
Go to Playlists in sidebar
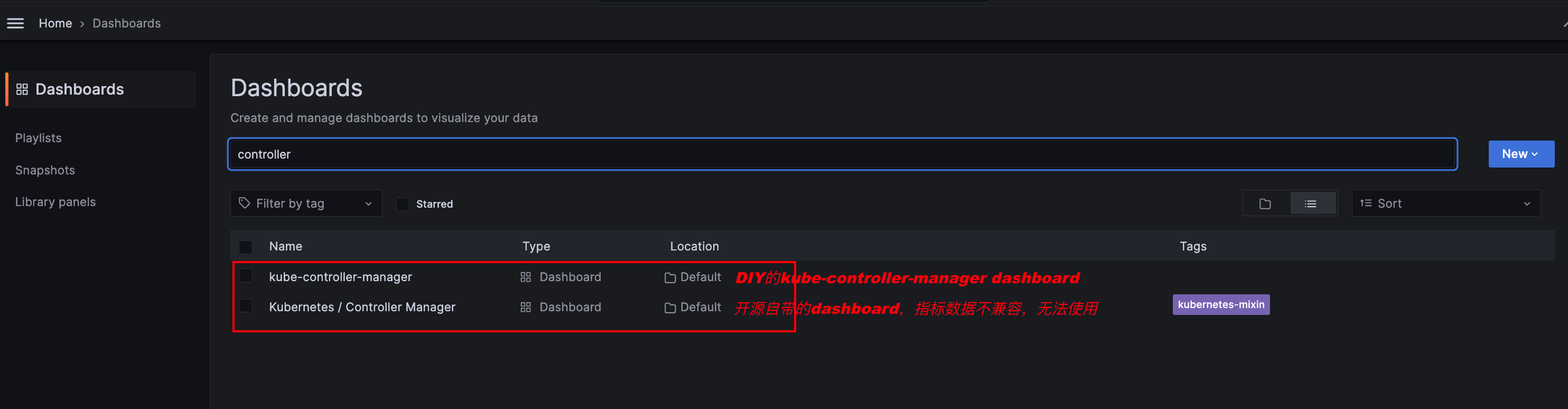pyautogui.click(x=39, y=138)
